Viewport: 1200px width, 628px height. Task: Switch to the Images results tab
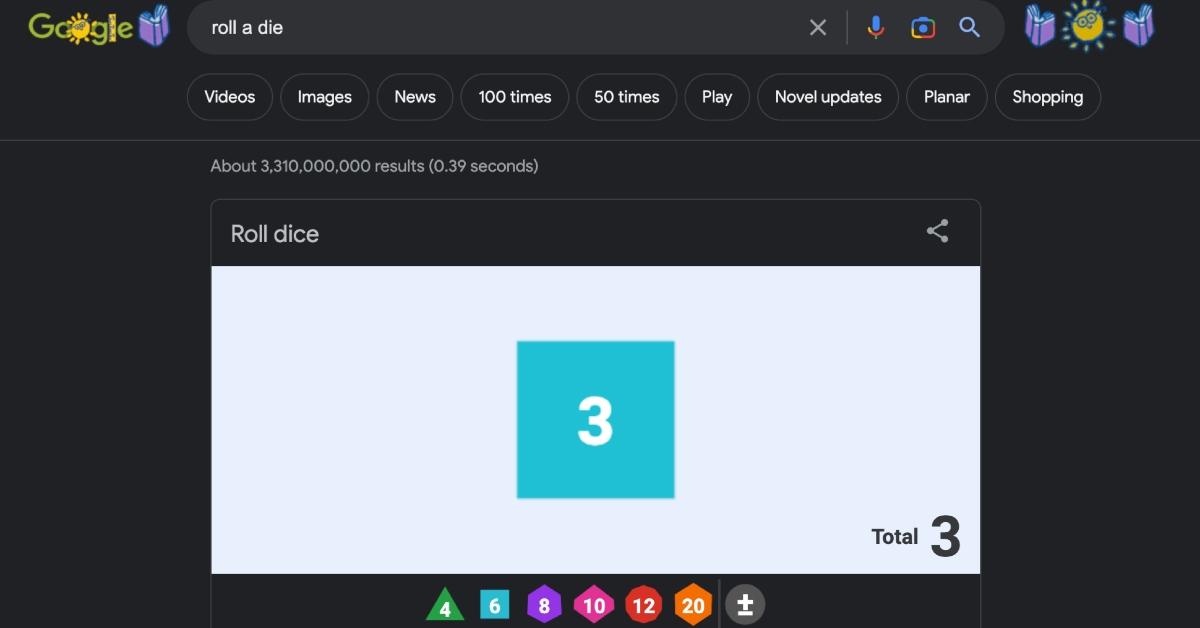[324, 97]
